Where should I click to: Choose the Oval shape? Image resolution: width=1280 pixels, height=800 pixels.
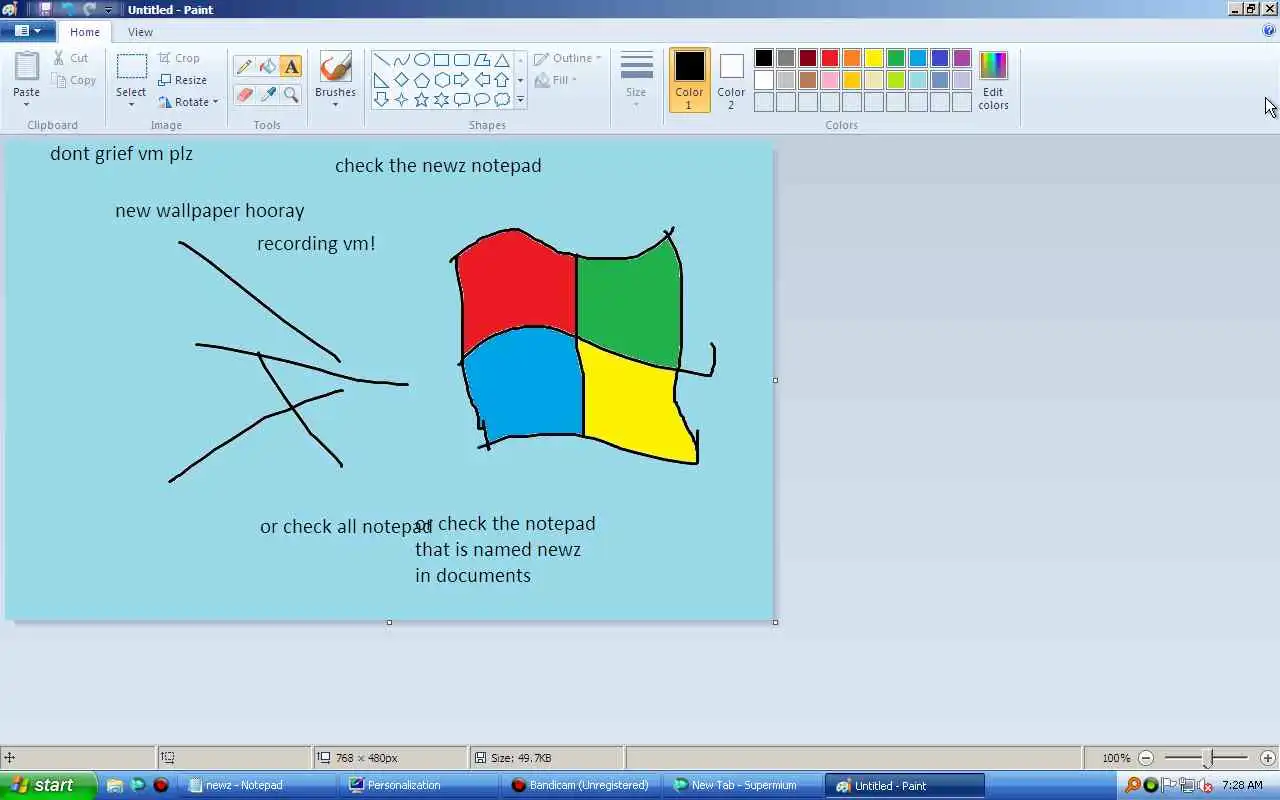point(421,60)
